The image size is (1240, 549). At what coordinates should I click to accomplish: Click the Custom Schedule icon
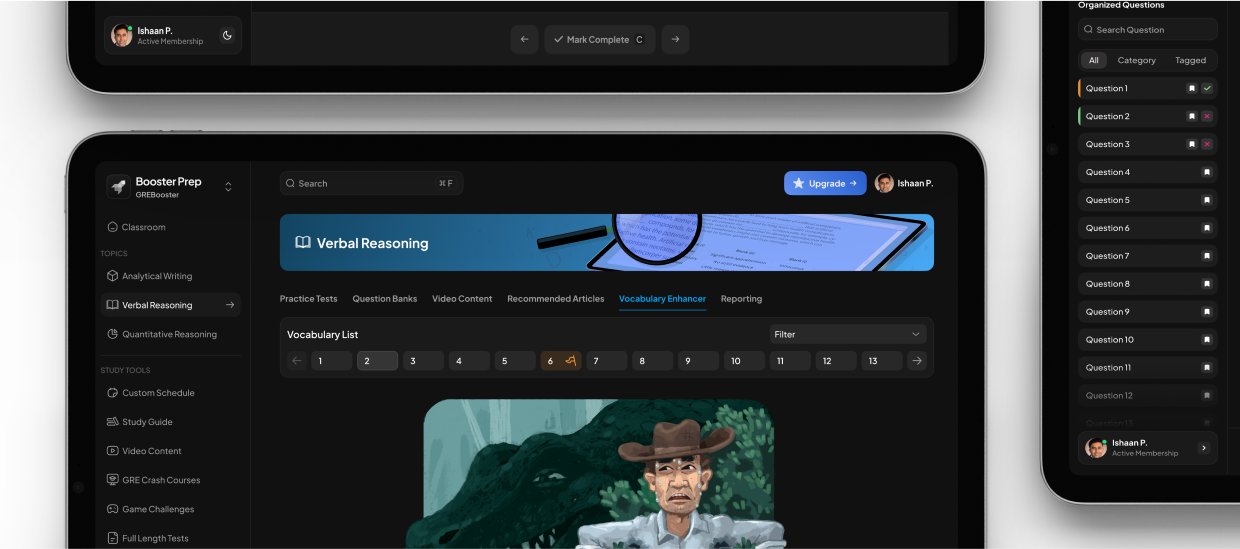click(x=112, y=393)
